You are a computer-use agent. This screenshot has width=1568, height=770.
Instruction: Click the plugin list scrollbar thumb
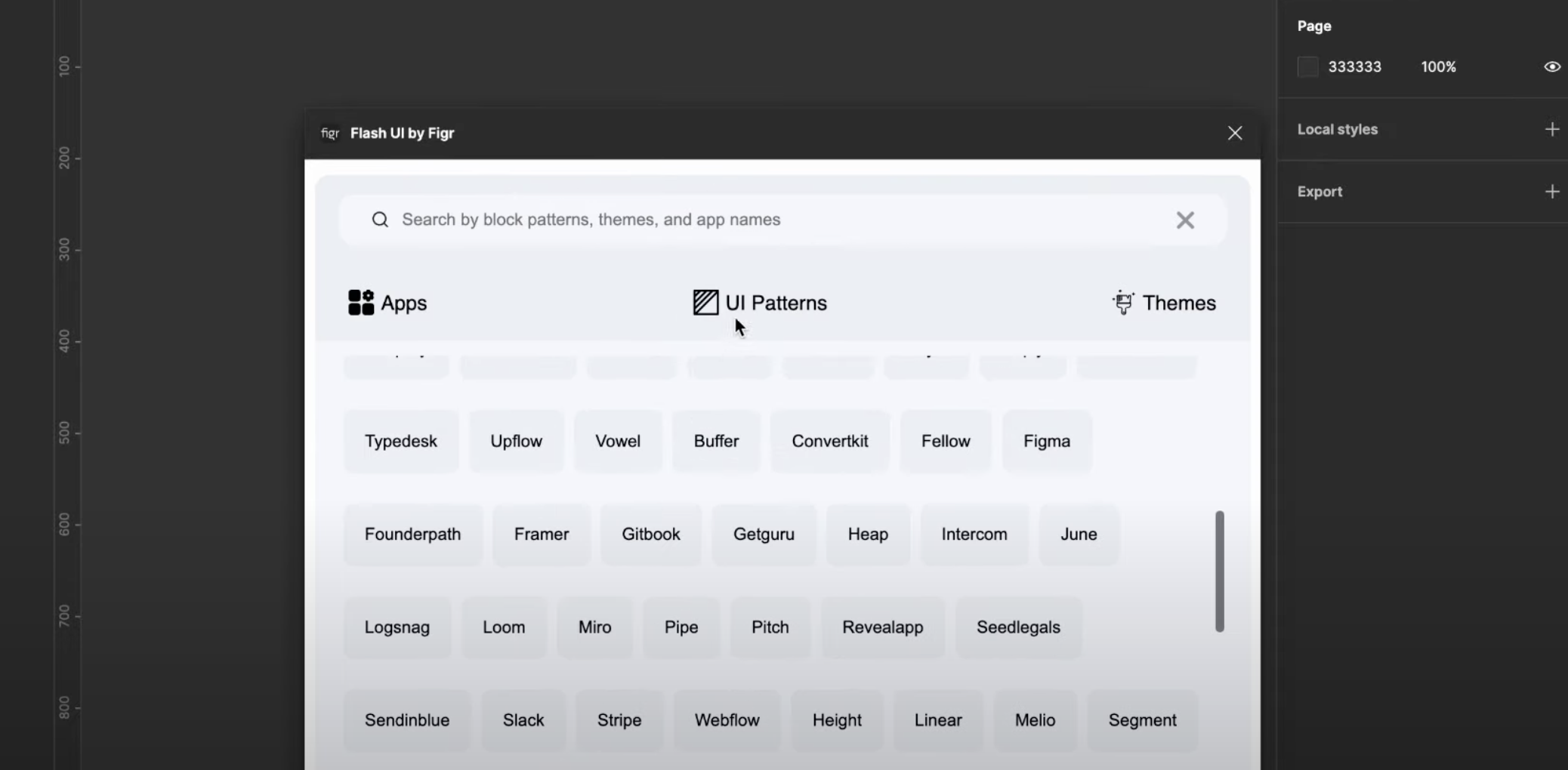click(1219, 571)
